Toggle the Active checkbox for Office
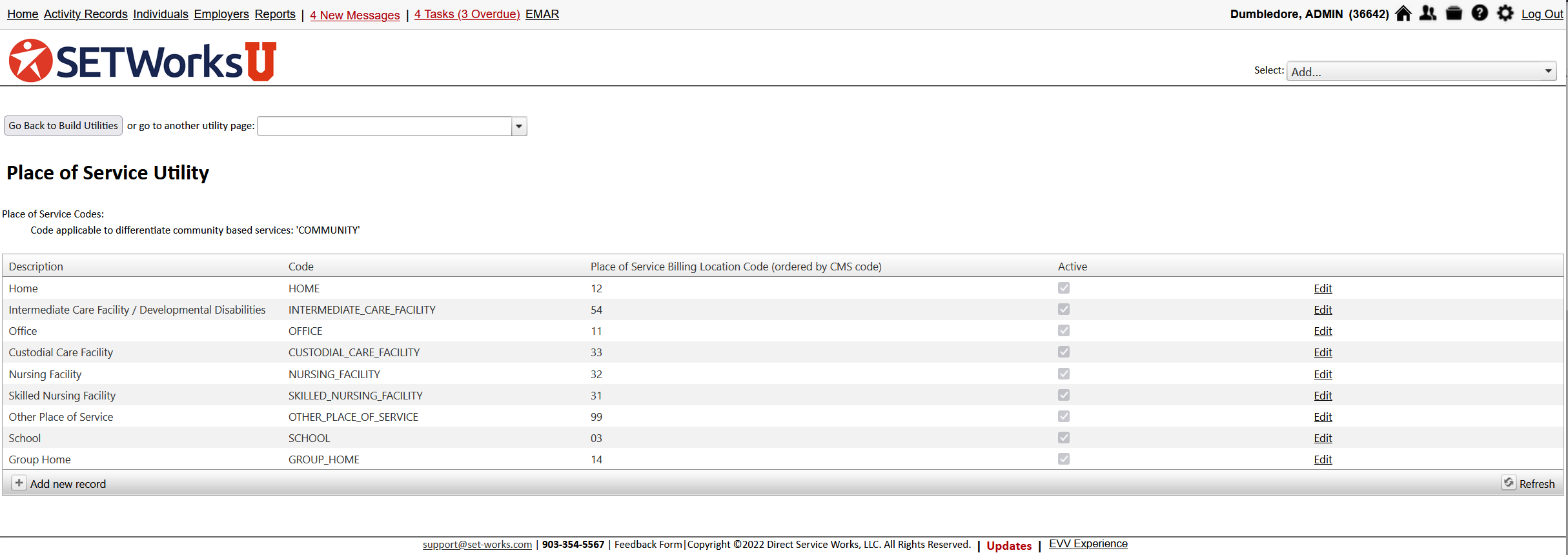 [x=1064, y=330]
